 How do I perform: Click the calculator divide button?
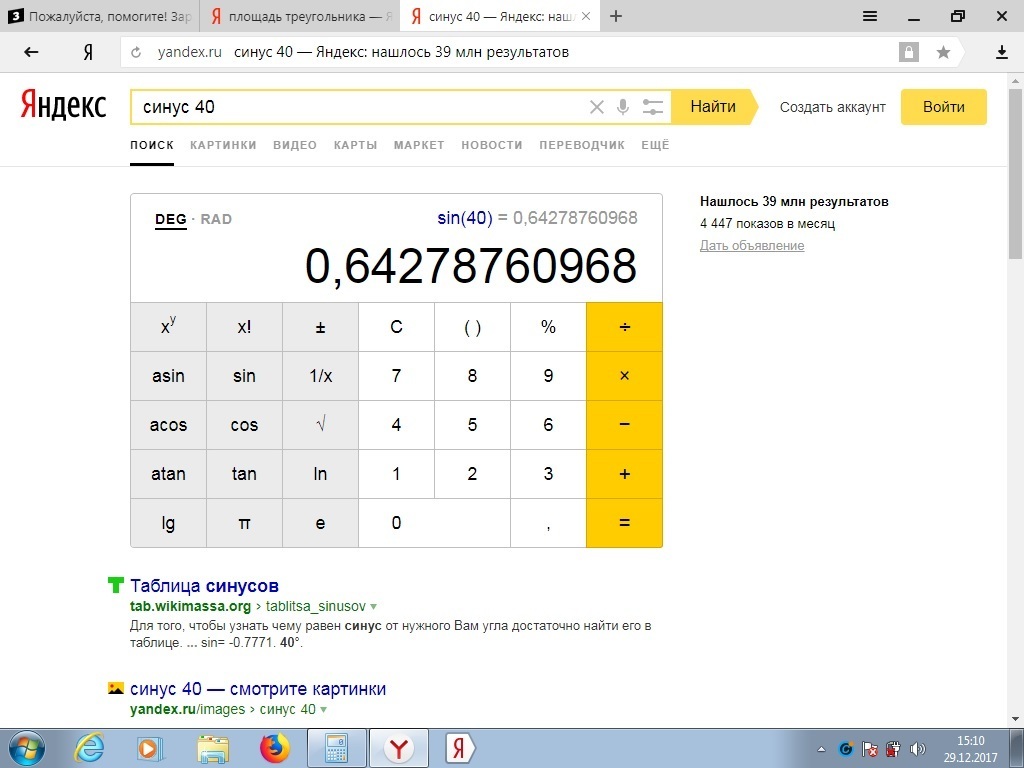pos(624,327)
